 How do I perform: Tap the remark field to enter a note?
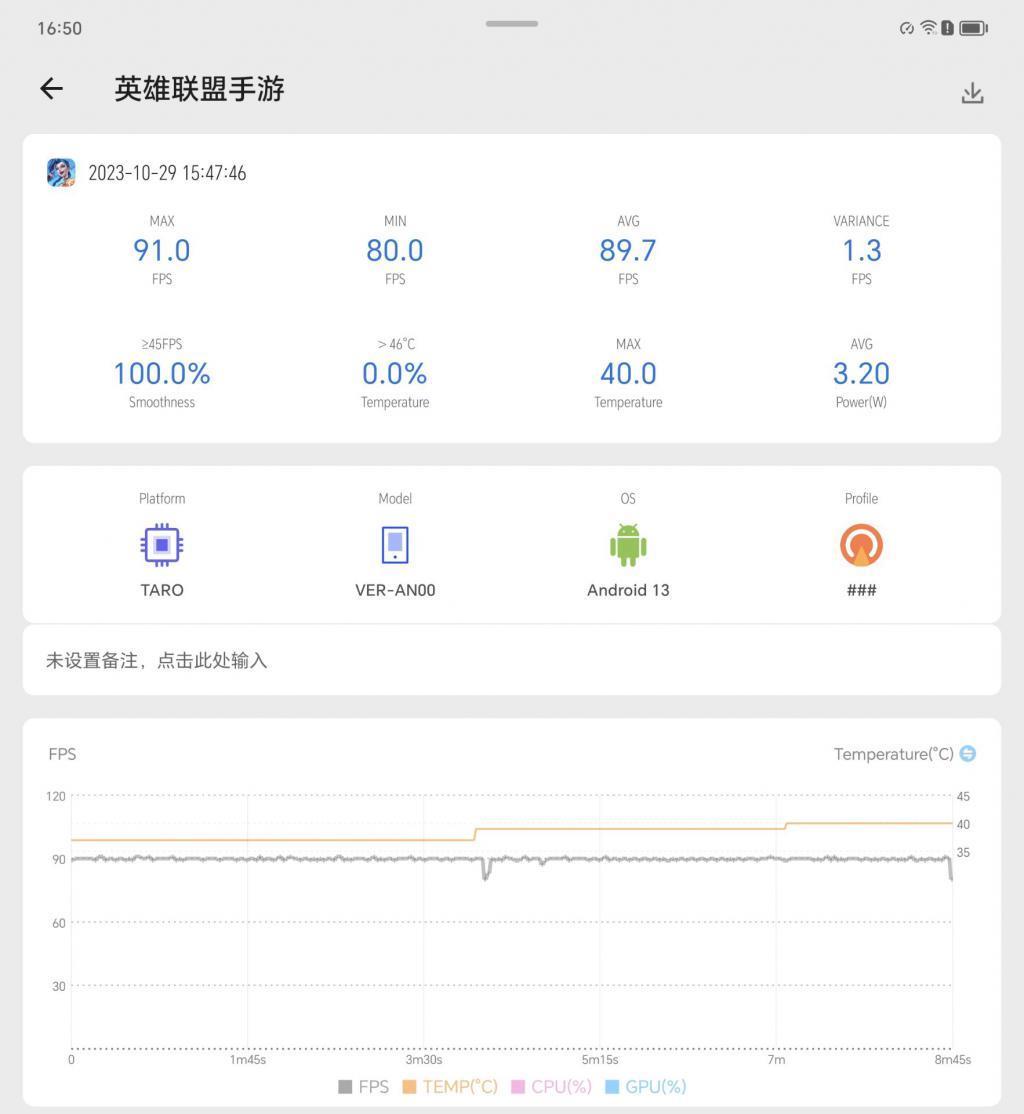(x=512, y=661)
